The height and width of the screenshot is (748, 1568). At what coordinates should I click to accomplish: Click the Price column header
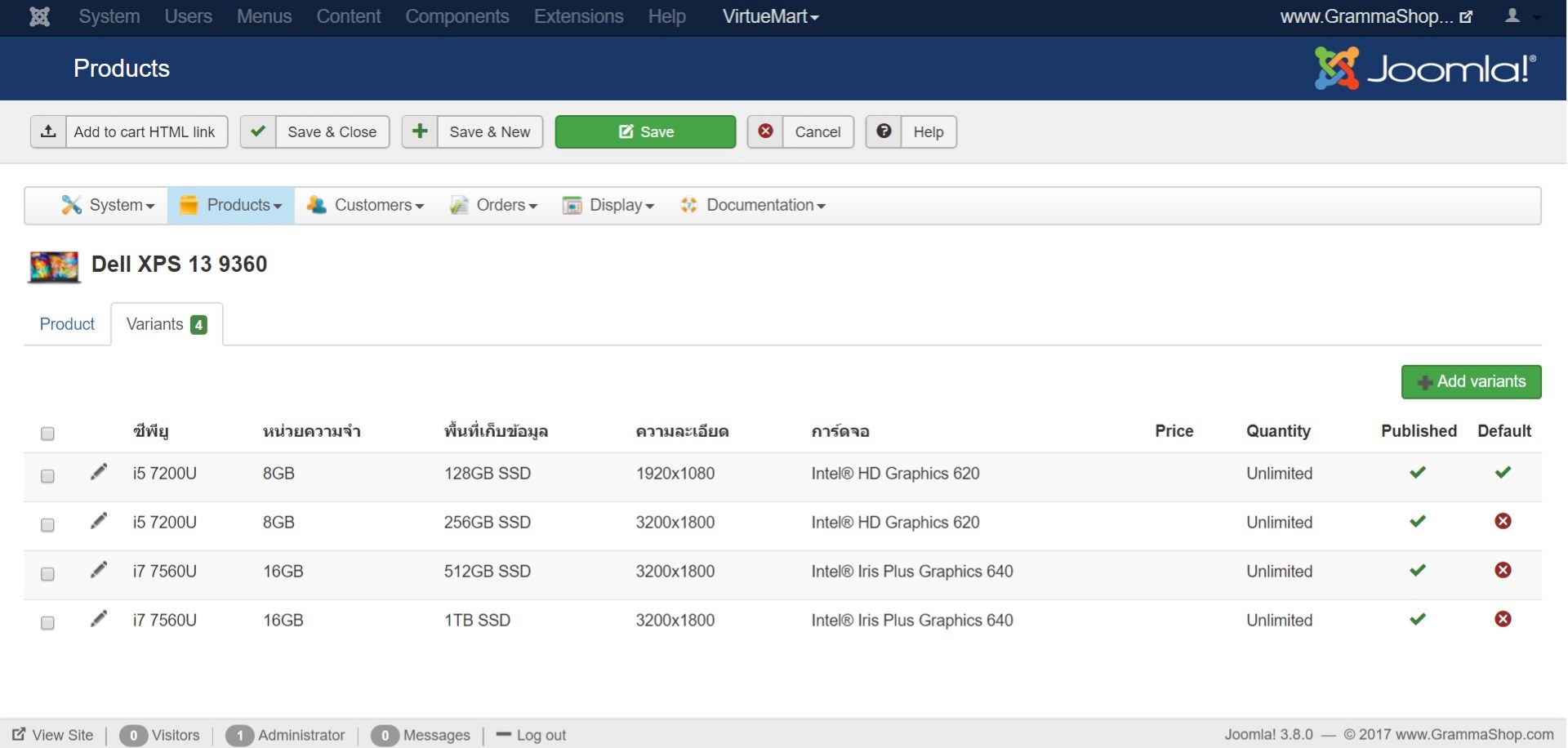[1174, 431]
